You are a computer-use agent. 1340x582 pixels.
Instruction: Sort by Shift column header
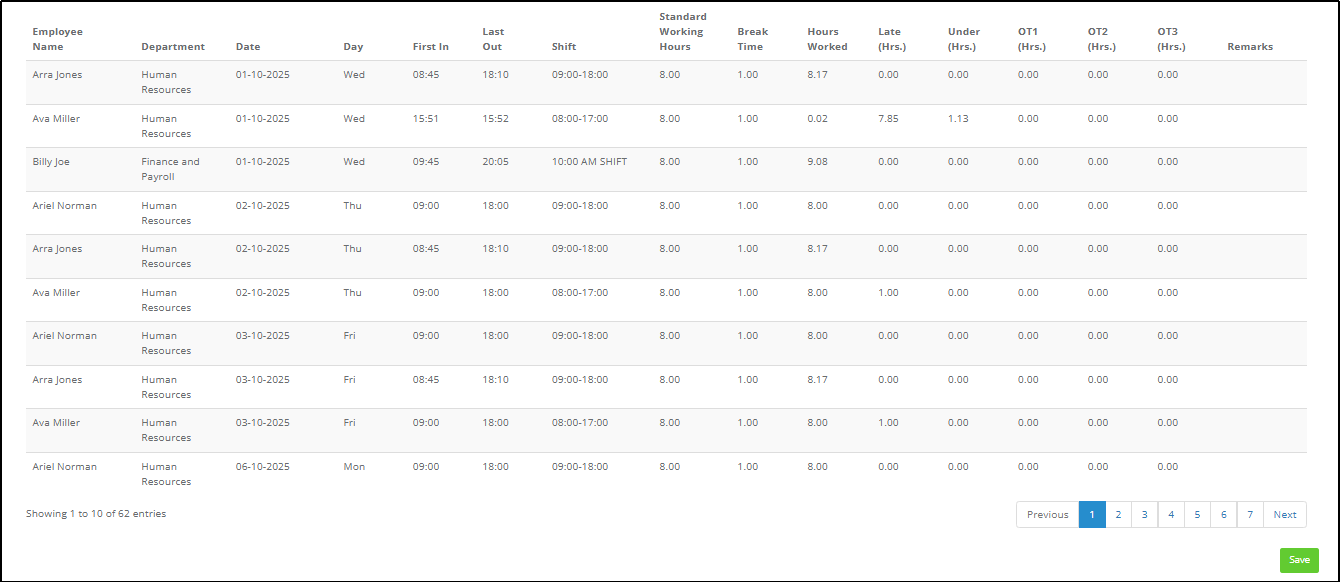(564, 47)
